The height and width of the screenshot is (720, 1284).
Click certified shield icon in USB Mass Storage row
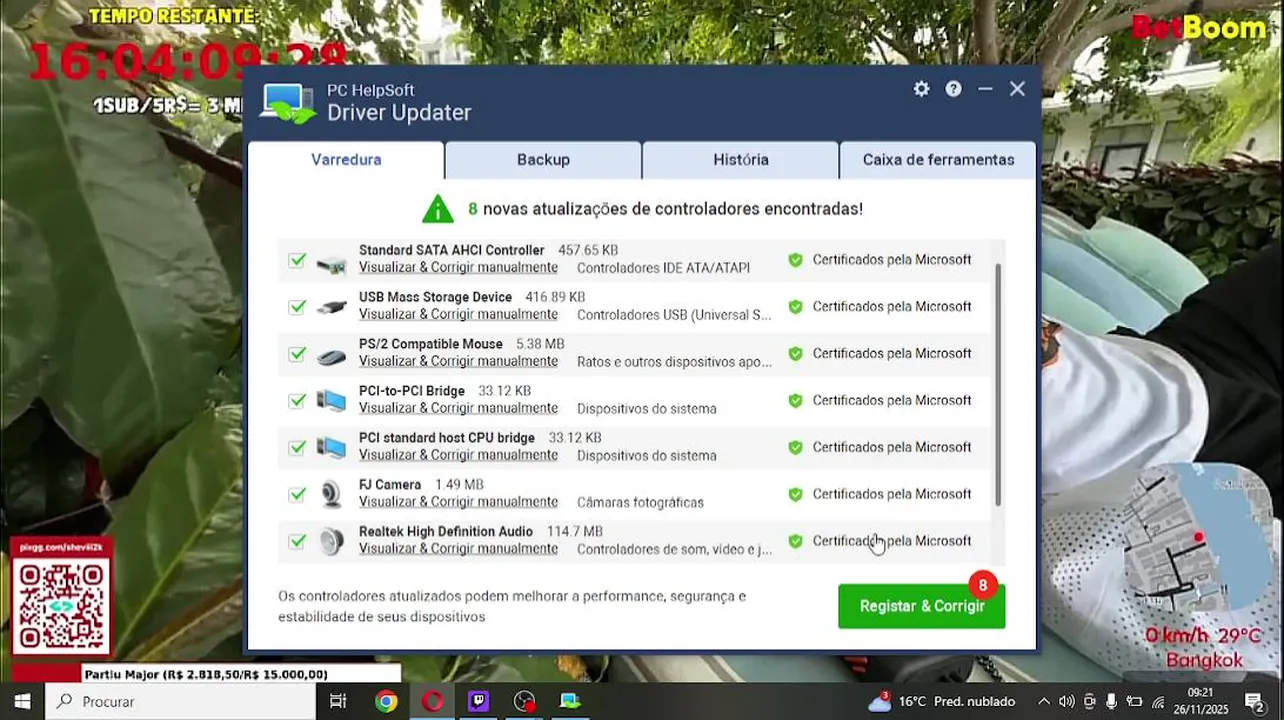click(x=795, y=307)
